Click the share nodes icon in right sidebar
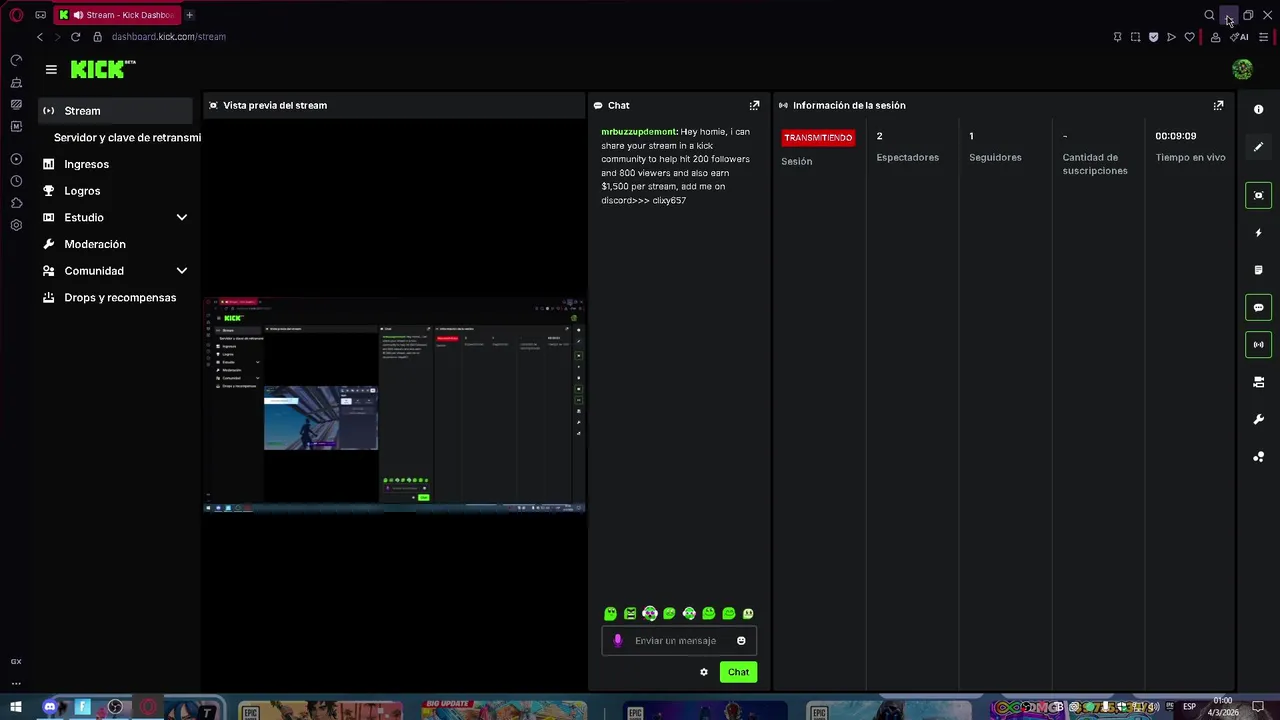Screen dimensions: 1280x720 click(x=1258, y=457)
